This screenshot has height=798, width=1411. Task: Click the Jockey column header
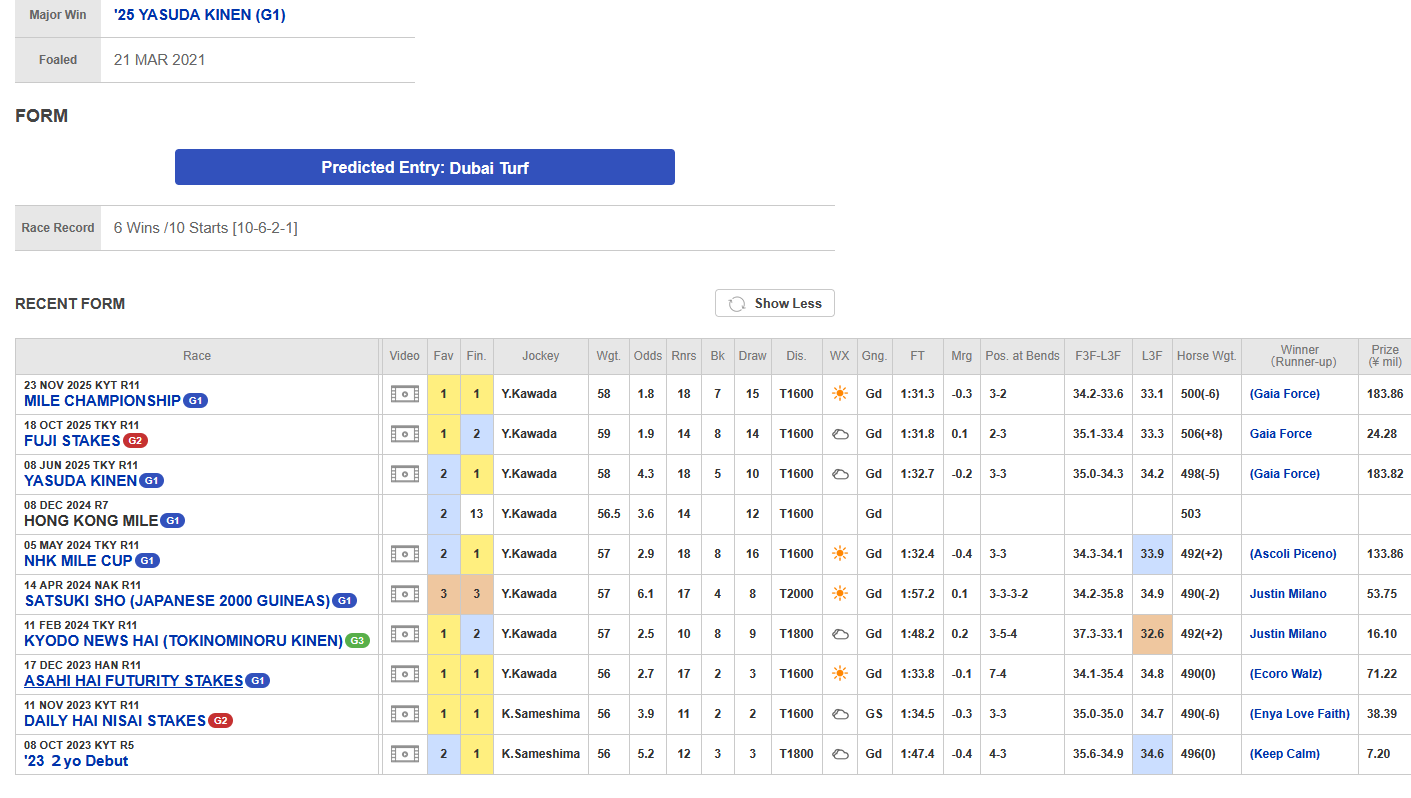(x=541, y=356)
